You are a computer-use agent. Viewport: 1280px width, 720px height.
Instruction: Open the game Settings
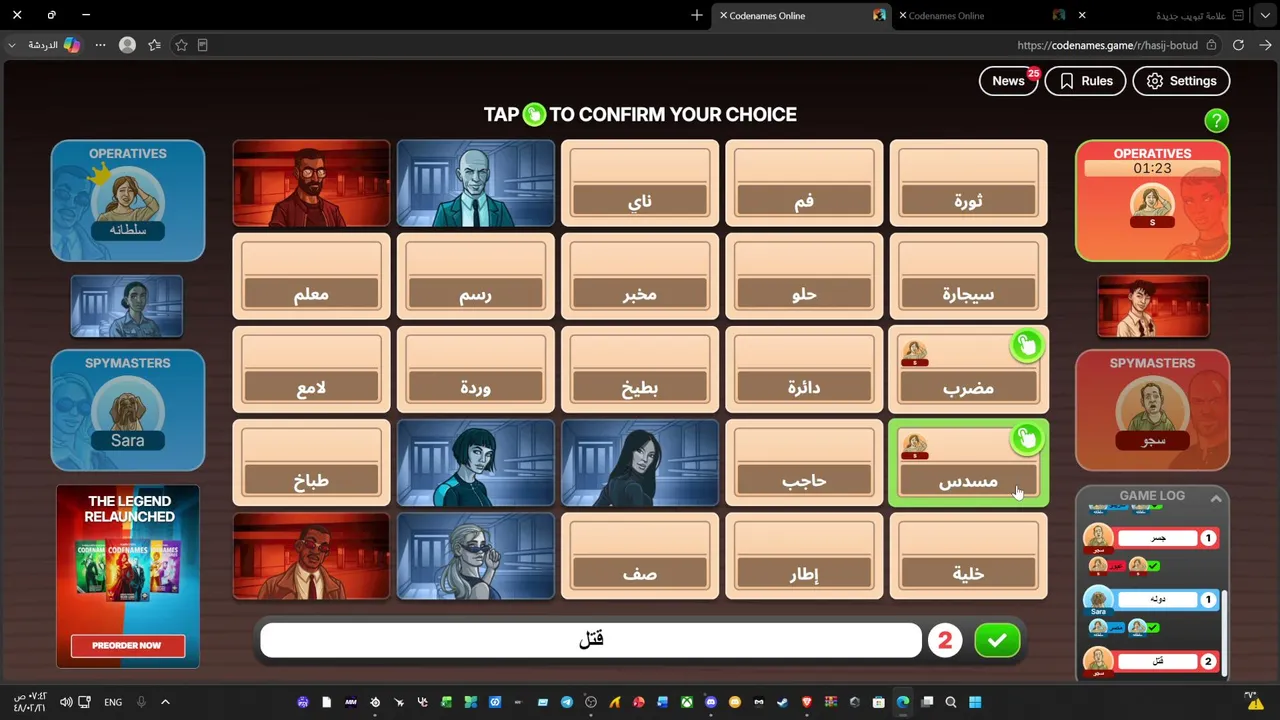(x=1181, y=81)
